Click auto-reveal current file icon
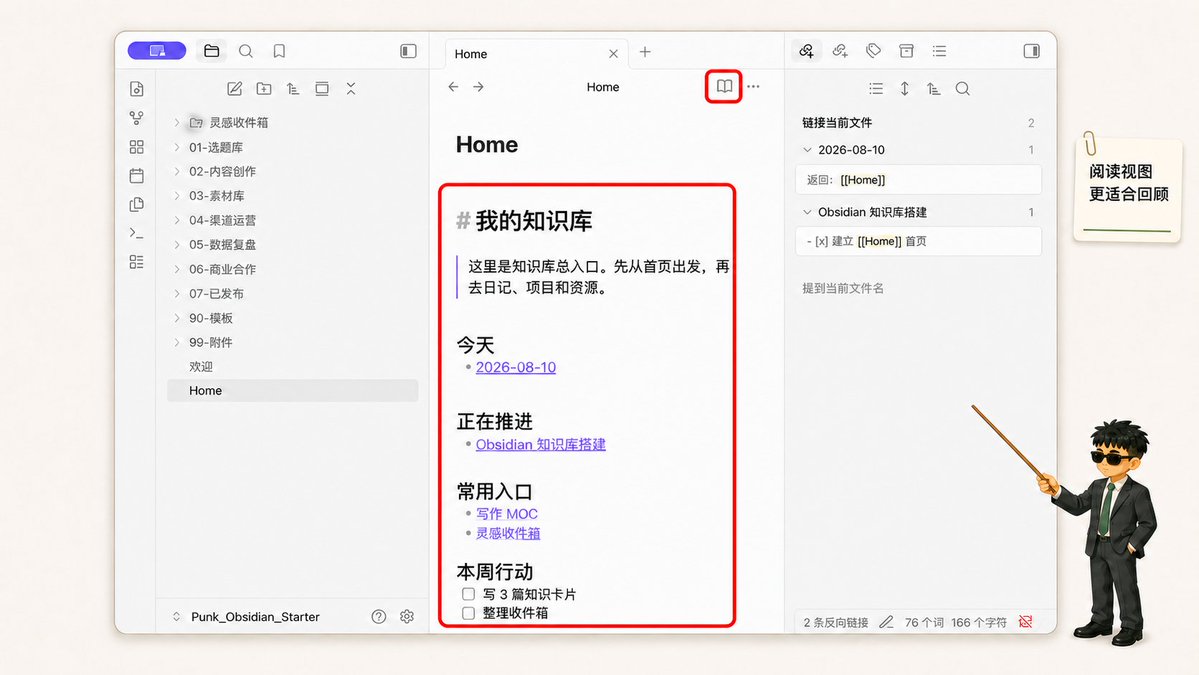Viewport: 1199px width, 675px height. 322,89
